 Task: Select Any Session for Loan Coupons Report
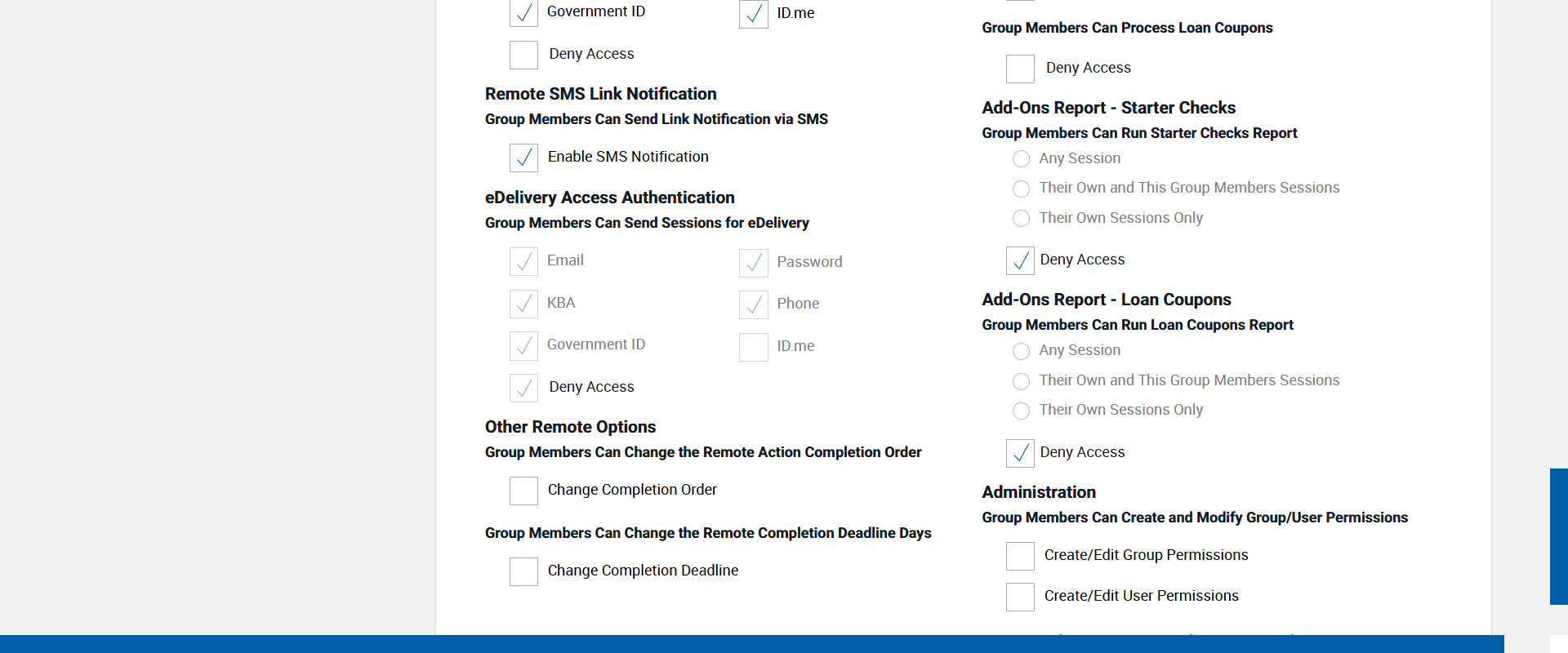[x=1021, y=351]
